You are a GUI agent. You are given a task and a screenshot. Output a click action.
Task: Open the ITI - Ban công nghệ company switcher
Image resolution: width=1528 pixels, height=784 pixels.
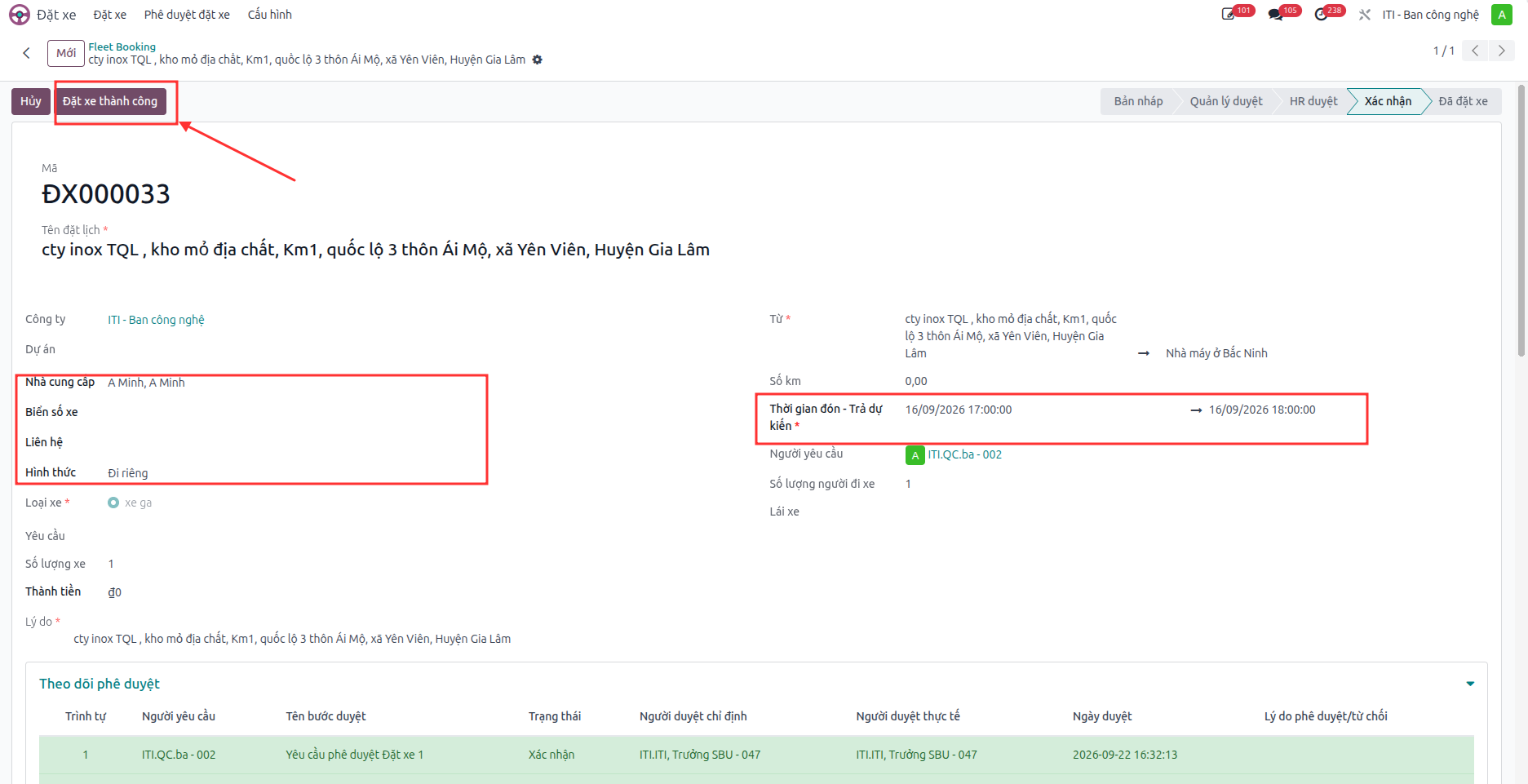(1431, 15)
